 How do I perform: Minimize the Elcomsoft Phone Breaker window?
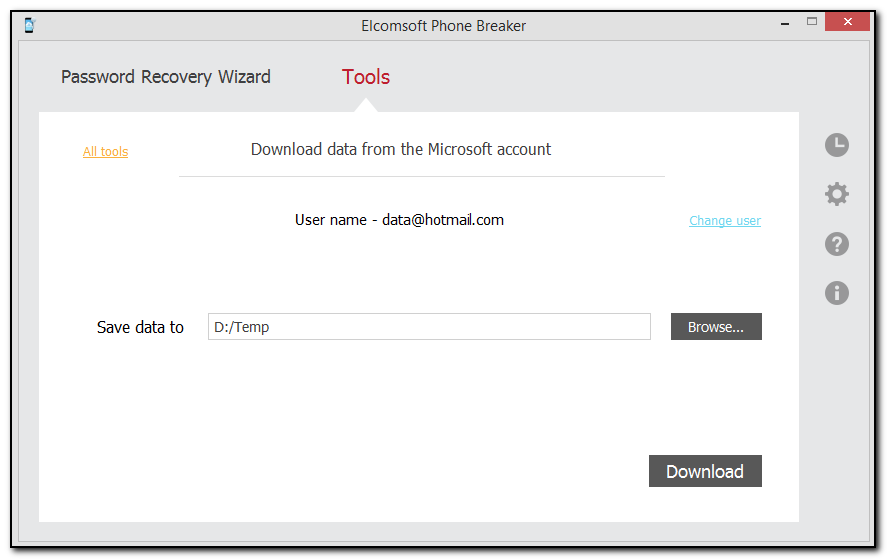click(785, 23)
